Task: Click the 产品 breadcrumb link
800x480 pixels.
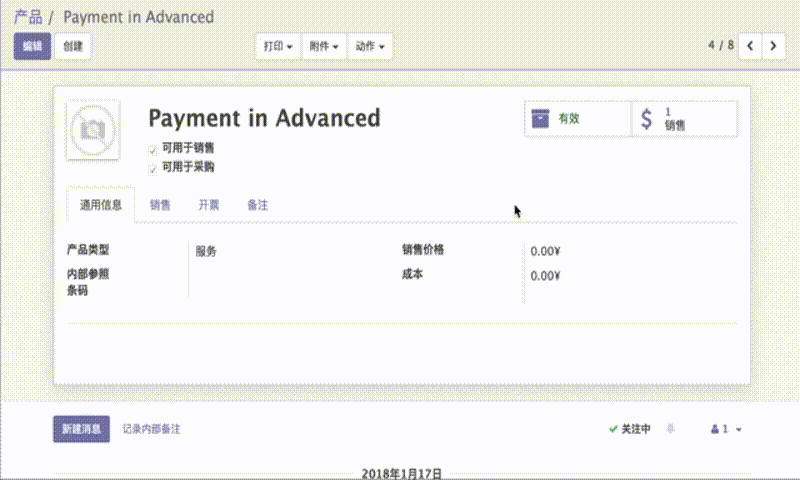Action: click(x=28, y=17)
